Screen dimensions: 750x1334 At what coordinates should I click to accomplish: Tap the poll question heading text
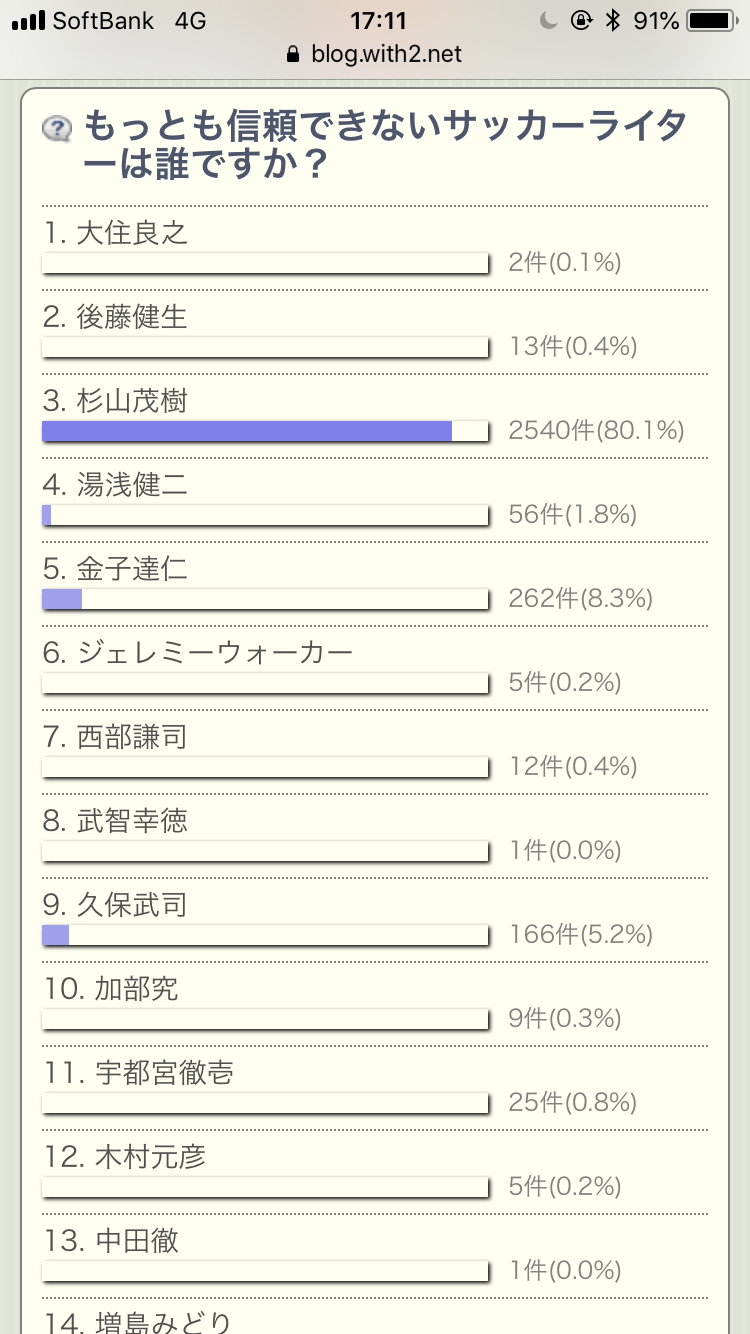(385, 146)
